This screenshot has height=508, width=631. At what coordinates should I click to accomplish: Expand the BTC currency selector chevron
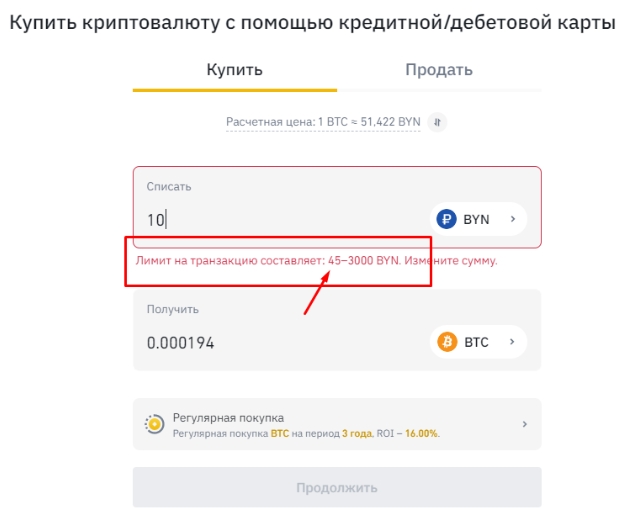click(513, 342)
